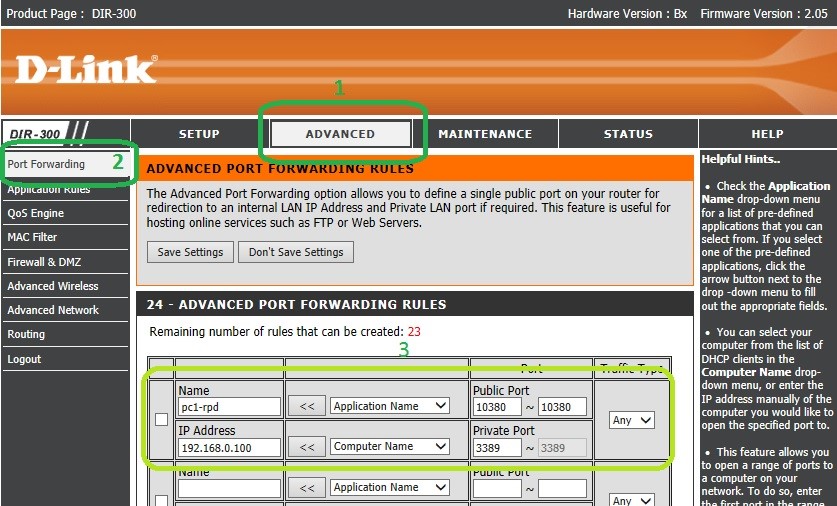This screenshot has height=506, width=837.
Task: Click the << button beside first Application Name
Action: point(307,406)
